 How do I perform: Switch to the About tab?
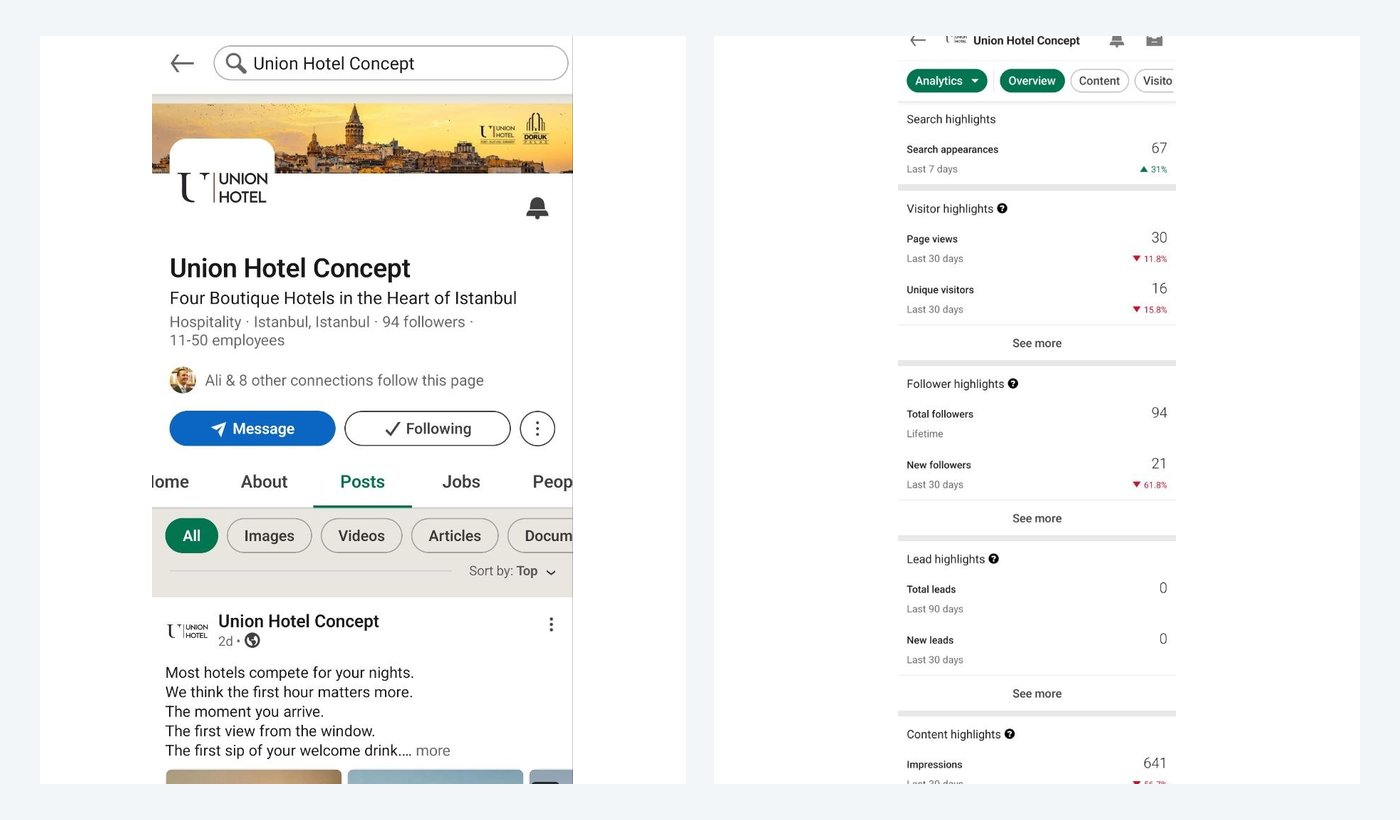click(264, 482)
